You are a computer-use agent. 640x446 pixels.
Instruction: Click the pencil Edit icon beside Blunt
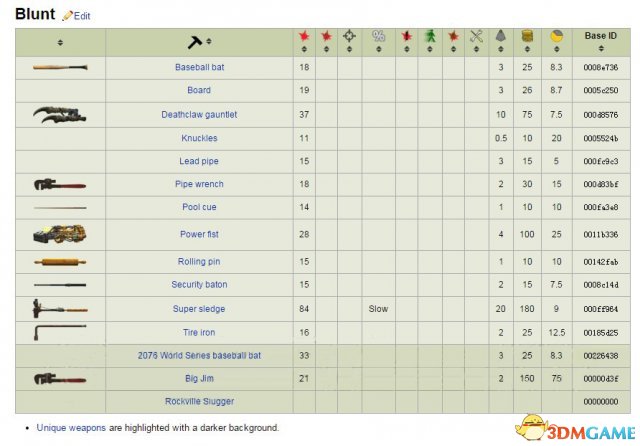(x=67, y=16)
